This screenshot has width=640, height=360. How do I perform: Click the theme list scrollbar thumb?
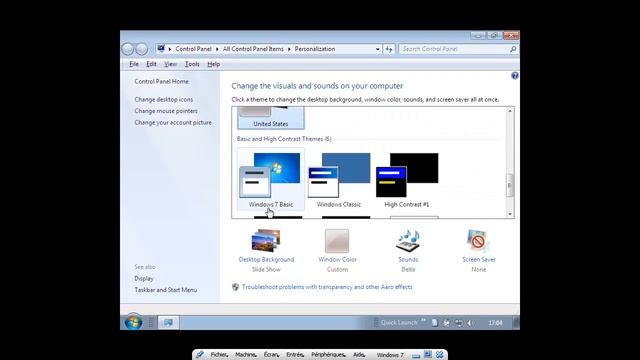(x=509, y=185)
